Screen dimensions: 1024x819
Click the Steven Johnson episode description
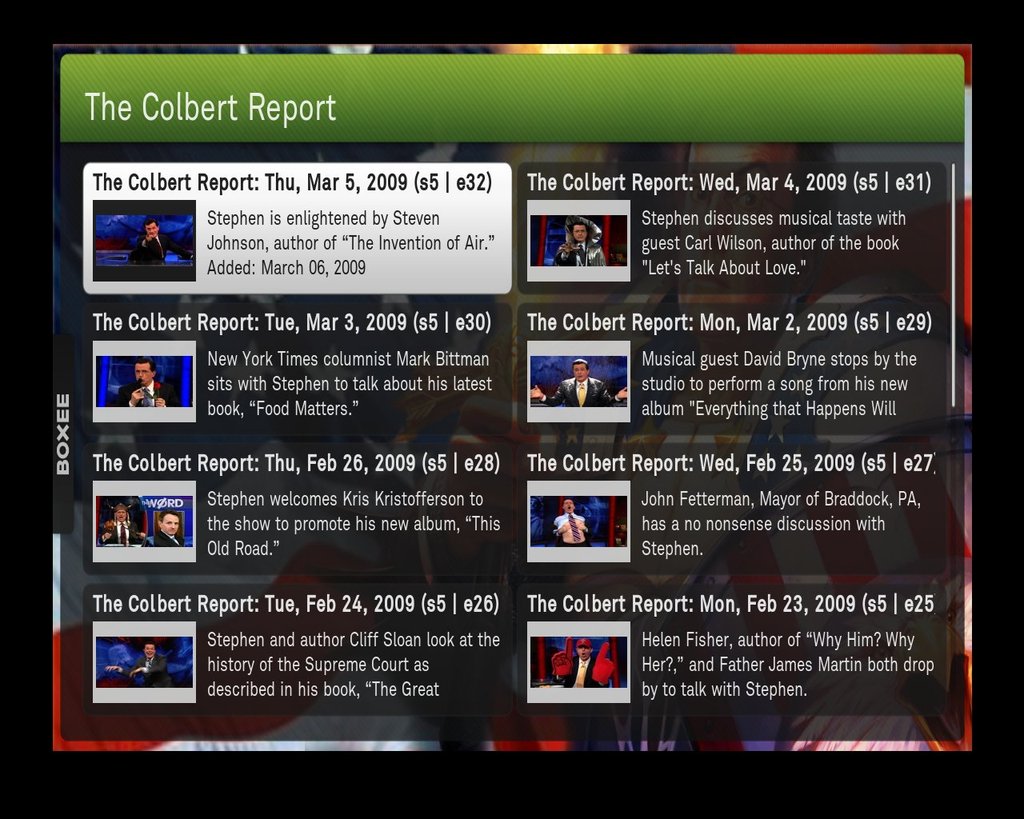[351, 243]
